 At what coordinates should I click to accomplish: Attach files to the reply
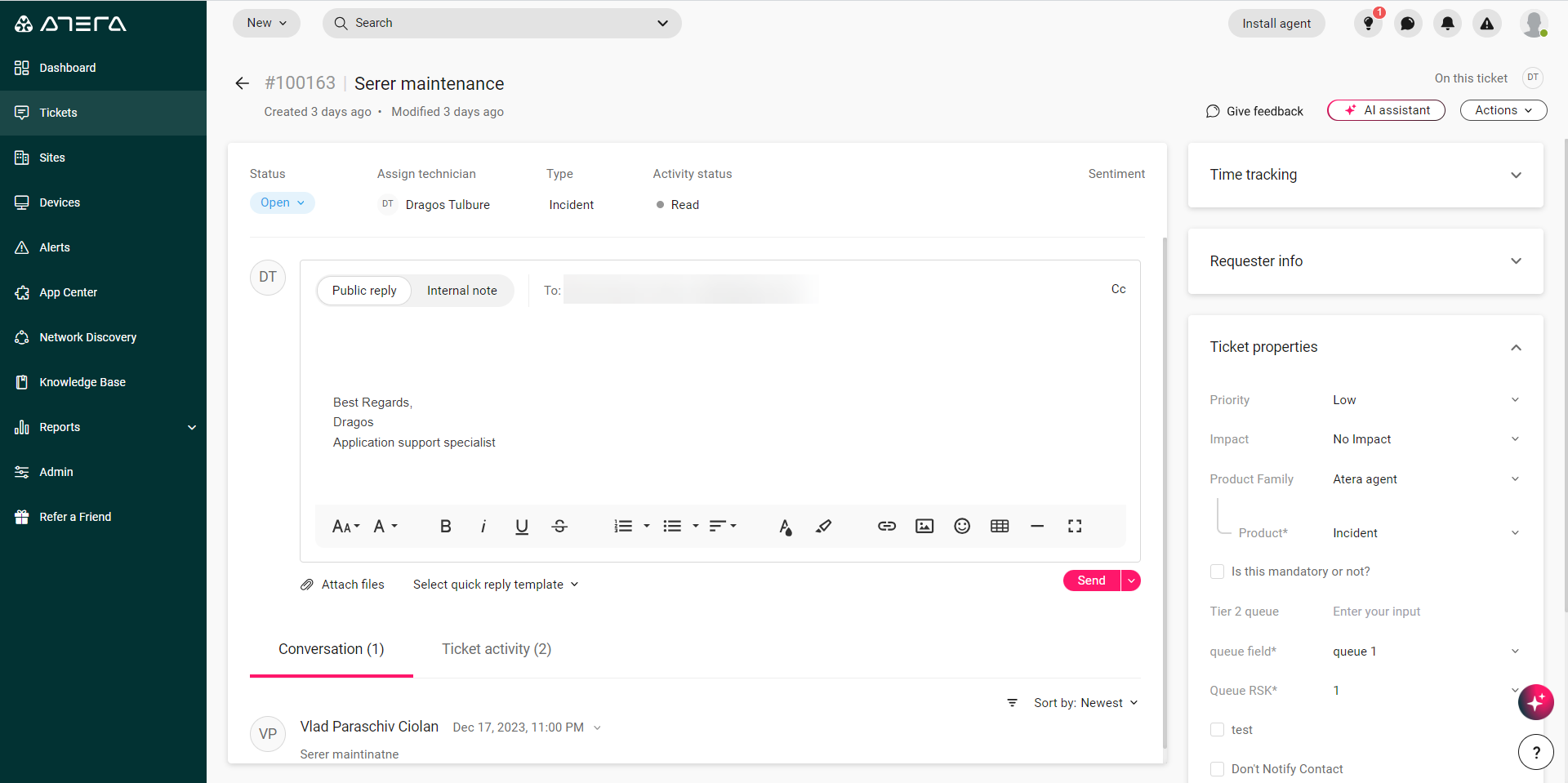pos(342,584)
